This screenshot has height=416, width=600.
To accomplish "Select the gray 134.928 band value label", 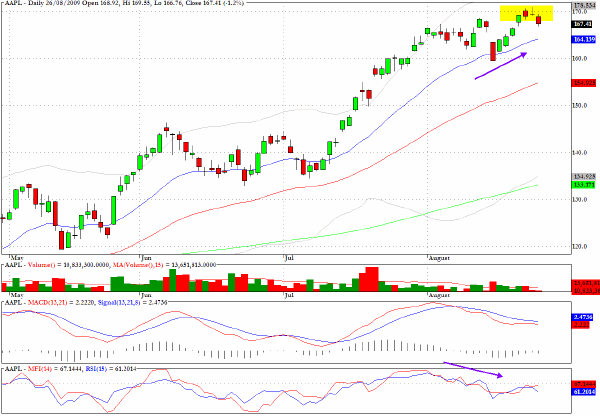I will pyautogui.click(x=584, y=177).
